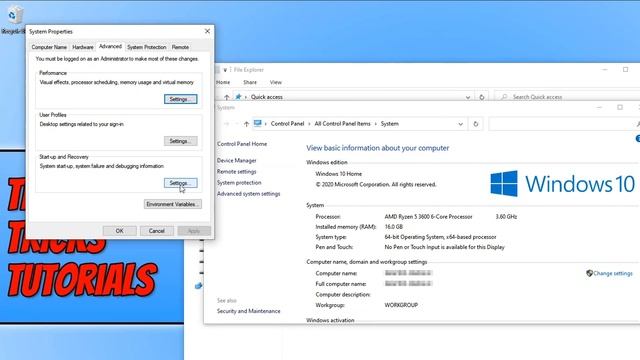Expand File Explorer address bar history dropdown
The width and height of the screenshot is (640, 360).
pos(468,97)
